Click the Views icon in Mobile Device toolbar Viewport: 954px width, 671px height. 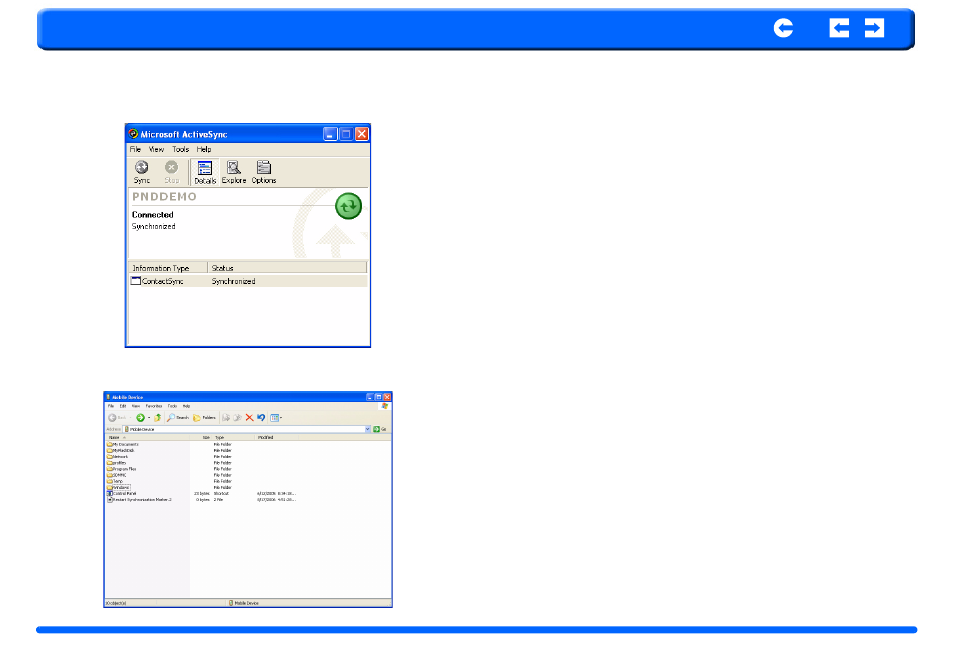(274, 417)
